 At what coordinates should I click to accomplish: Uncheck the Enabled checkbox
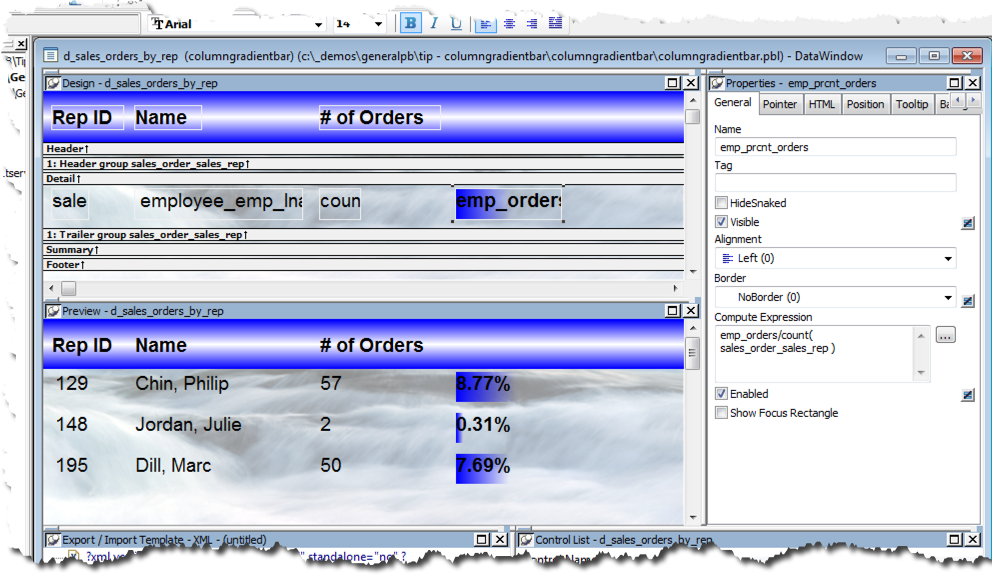pos(721,393)
